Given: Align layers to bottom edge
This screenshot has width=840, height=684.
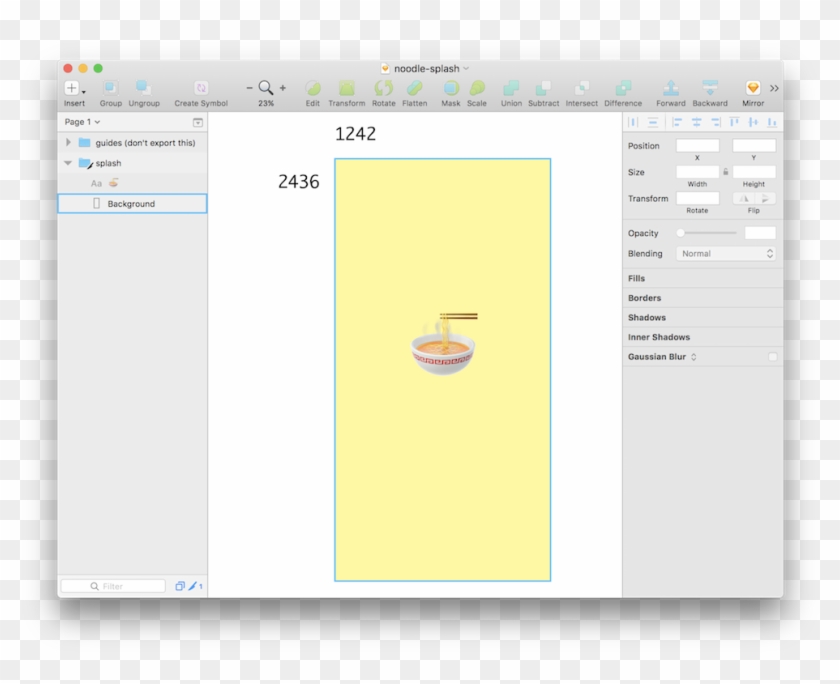Looking at the screenshot, I should 772,123.
